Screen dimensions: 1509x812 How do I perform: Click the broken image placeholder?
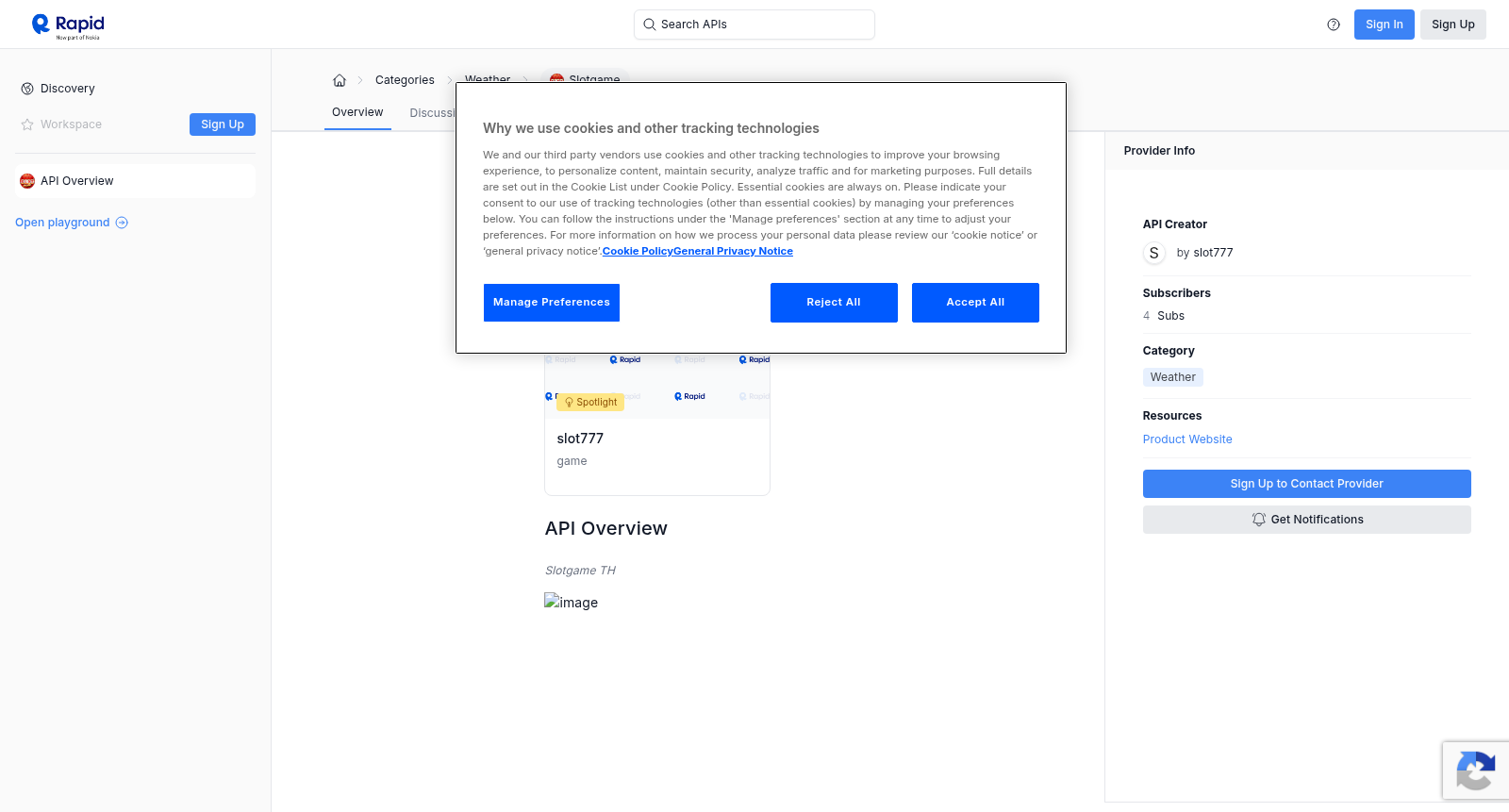point(571,602)
